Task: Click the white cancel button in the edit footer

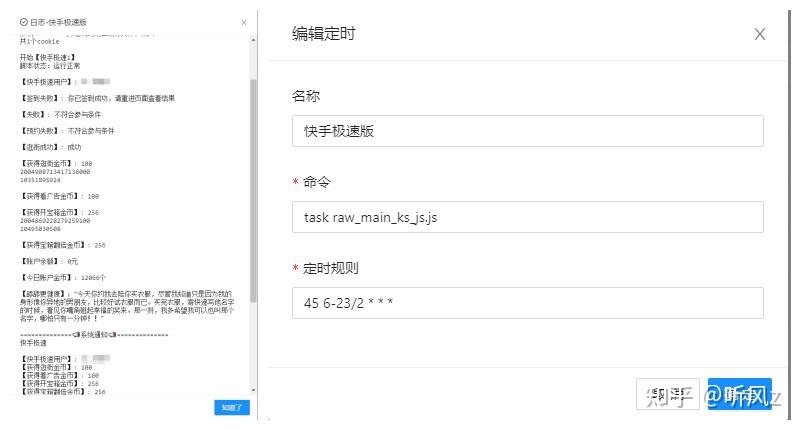Action: pos(667,394)
